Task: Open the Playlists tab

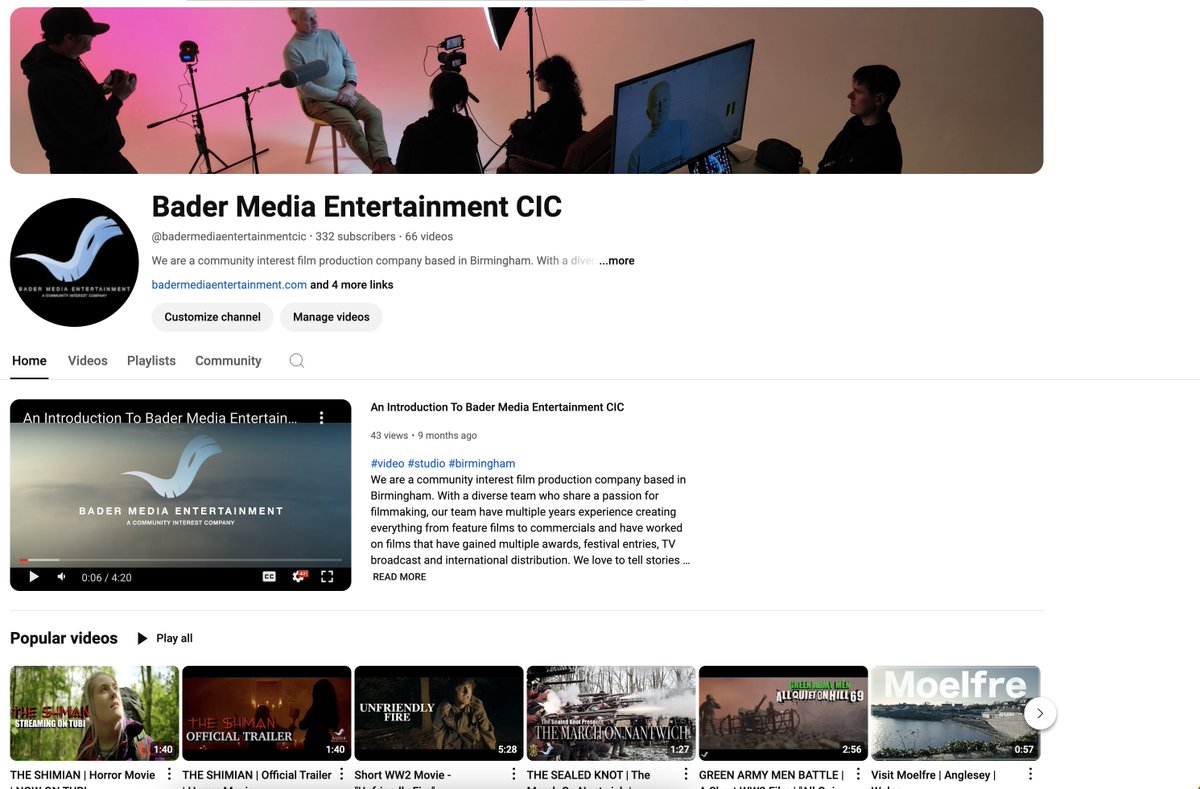Action: (151, 361)
